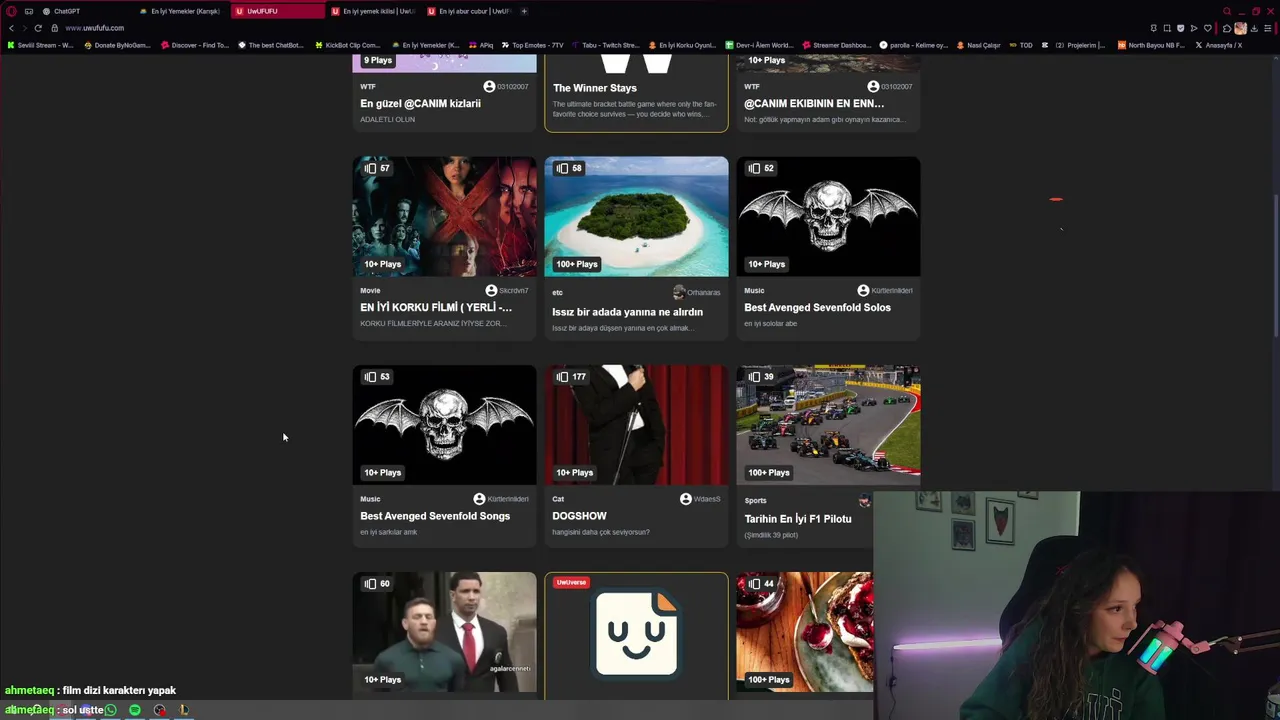Take a snapshot with the capture icon
Image resolution: width=1280 pixels, height=720 pixels.
tap(1167, 28)
